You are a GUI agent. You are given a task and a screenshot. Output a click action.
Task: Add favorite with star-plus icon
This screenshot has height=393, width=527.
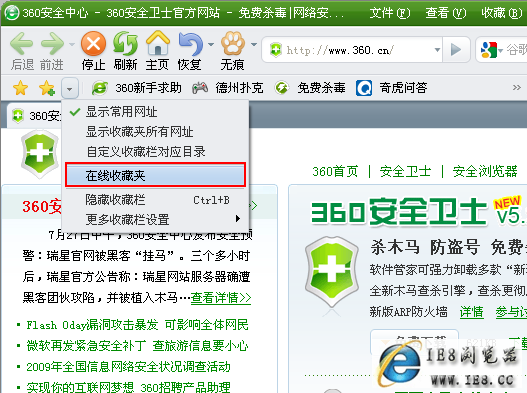point(47,88)
